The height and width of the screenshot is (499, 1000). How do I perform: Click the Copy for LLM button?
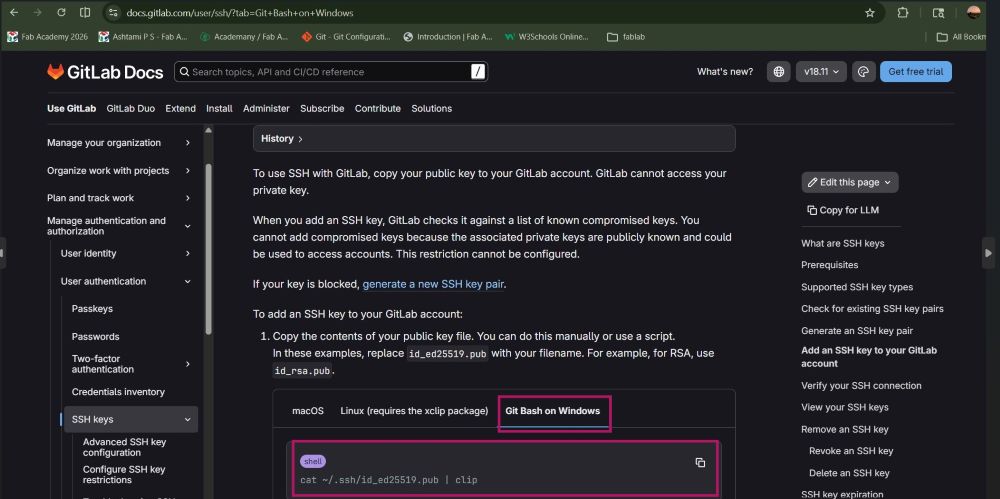(844, 210)
